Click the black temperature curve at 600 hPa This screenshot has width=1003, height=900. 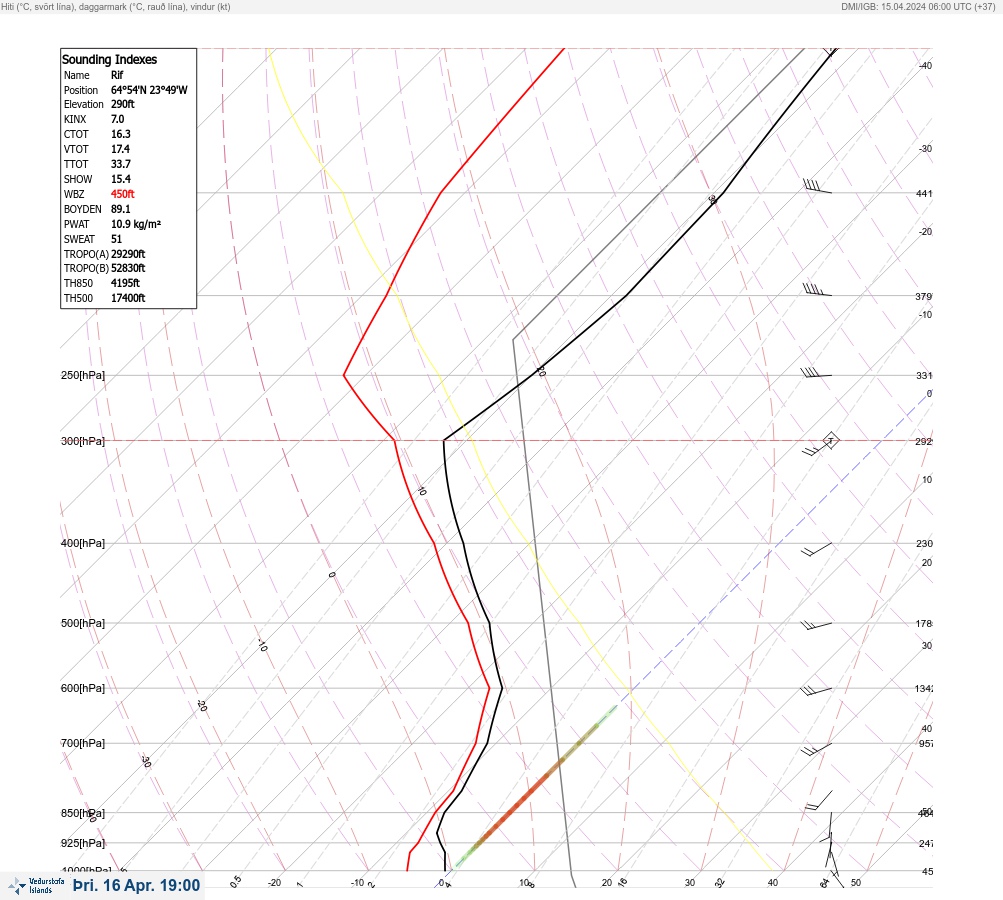click(x=502, y=688)
